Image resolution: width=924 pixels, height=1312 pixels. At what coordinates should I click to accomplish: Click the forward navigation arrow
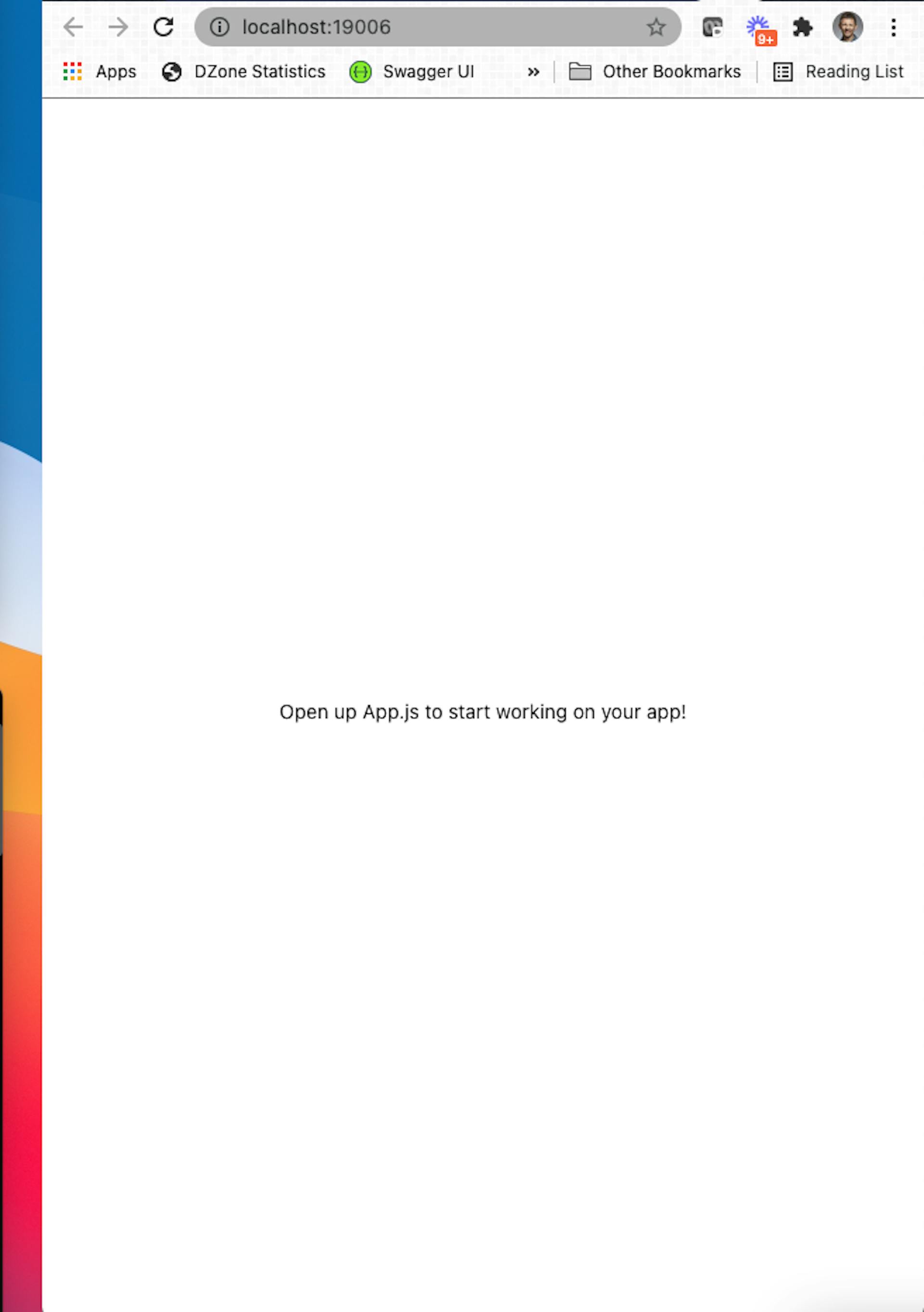[118, 27]
